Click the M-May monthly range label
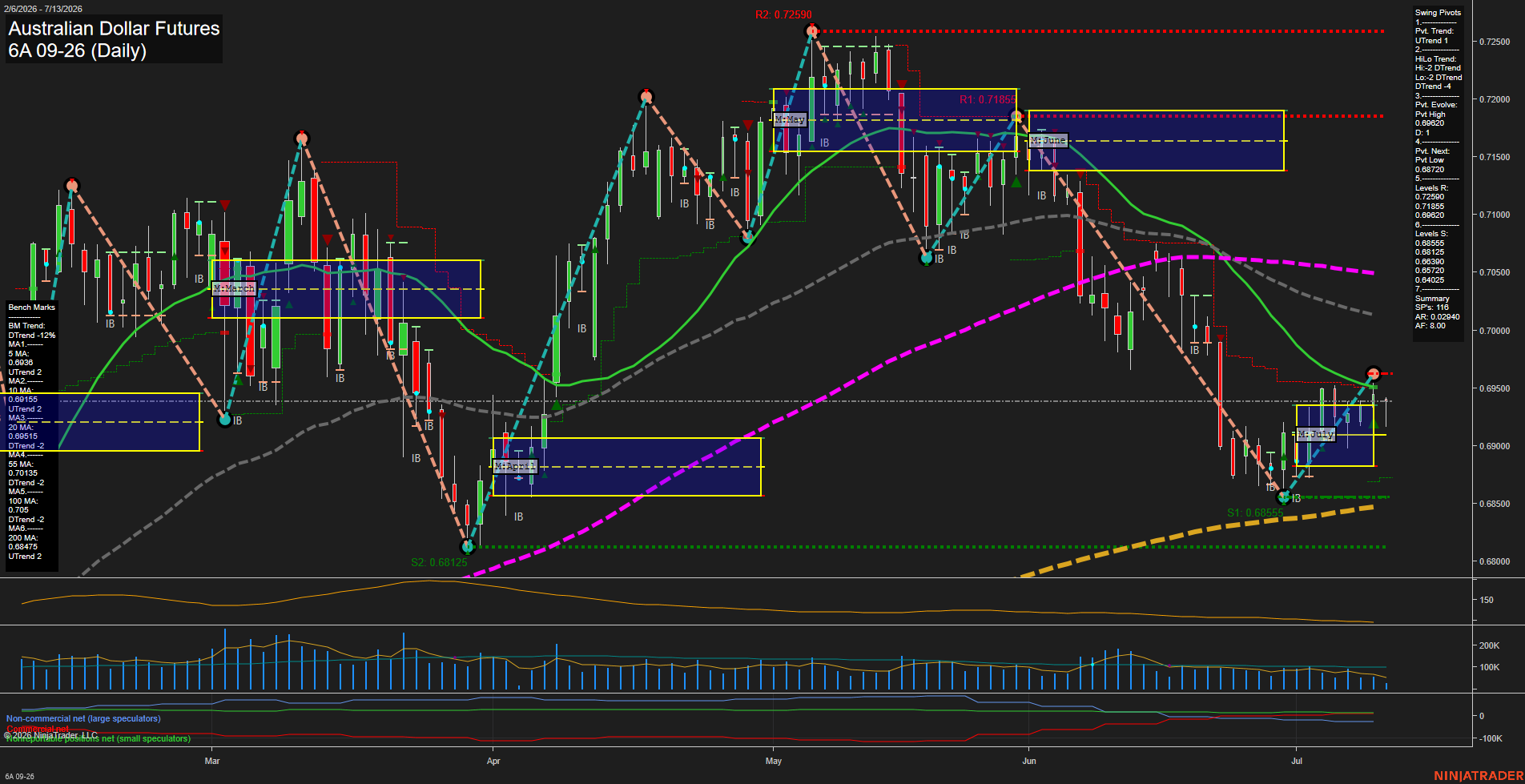Screen dimensions: 1525x784 tap(790, 119)
